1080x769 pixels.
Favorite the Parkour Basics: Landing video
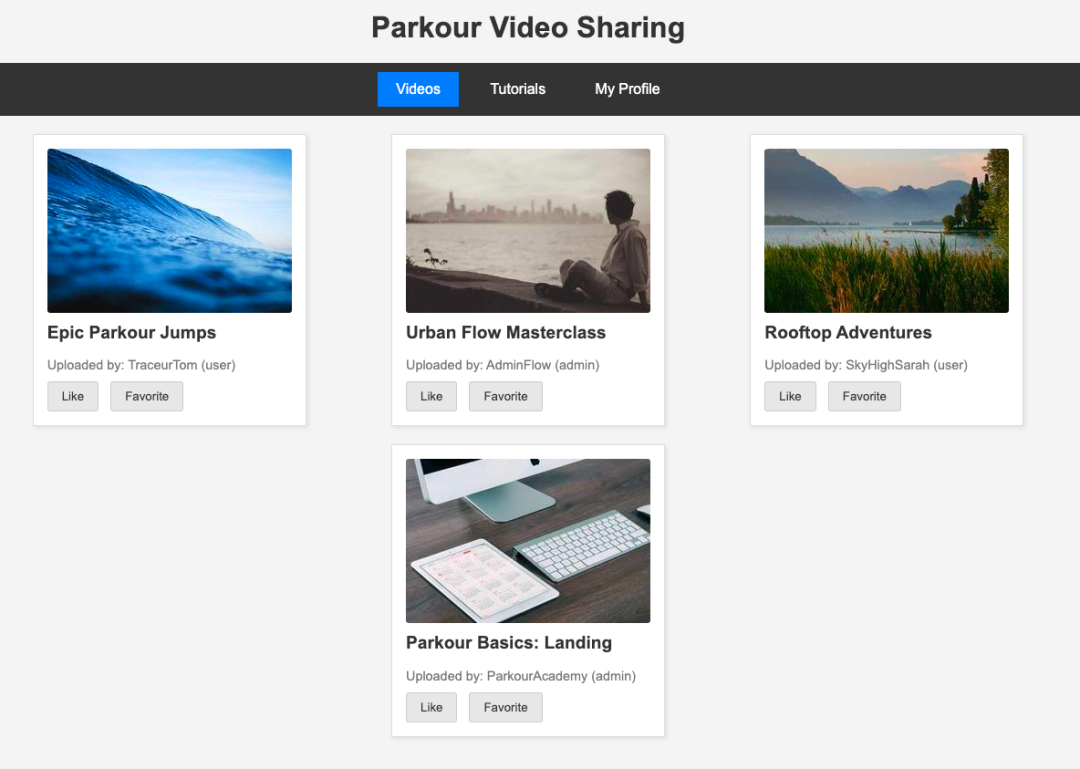506,707
